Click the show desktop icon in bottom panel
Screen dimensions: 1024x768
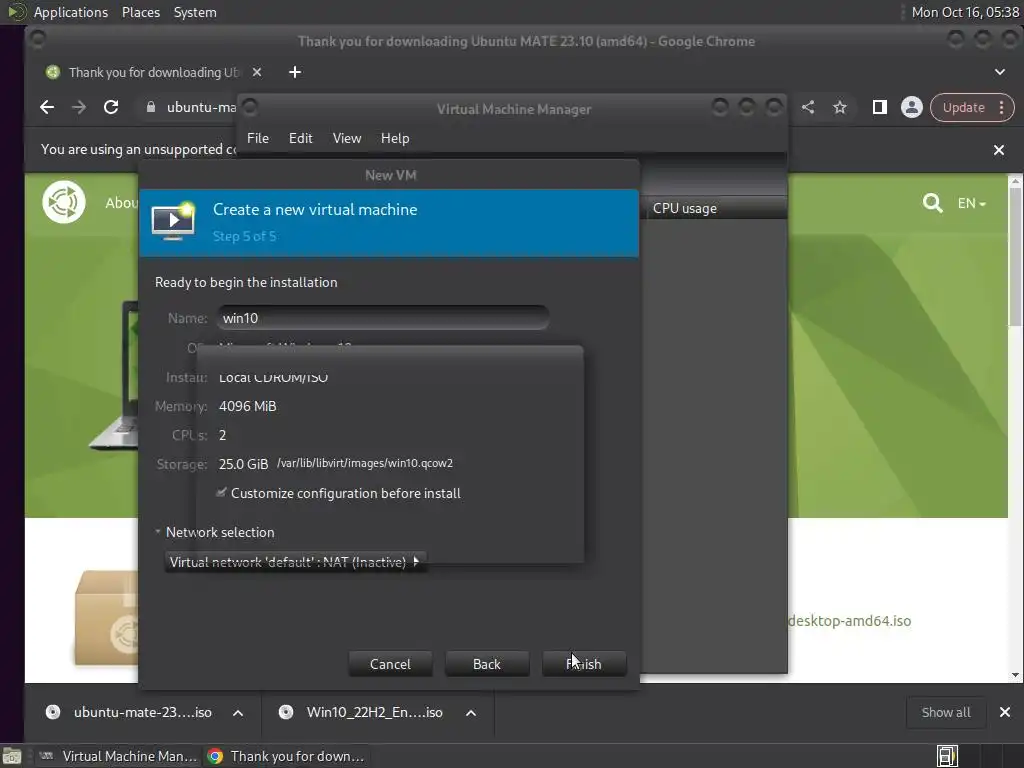tap(12, 756)
